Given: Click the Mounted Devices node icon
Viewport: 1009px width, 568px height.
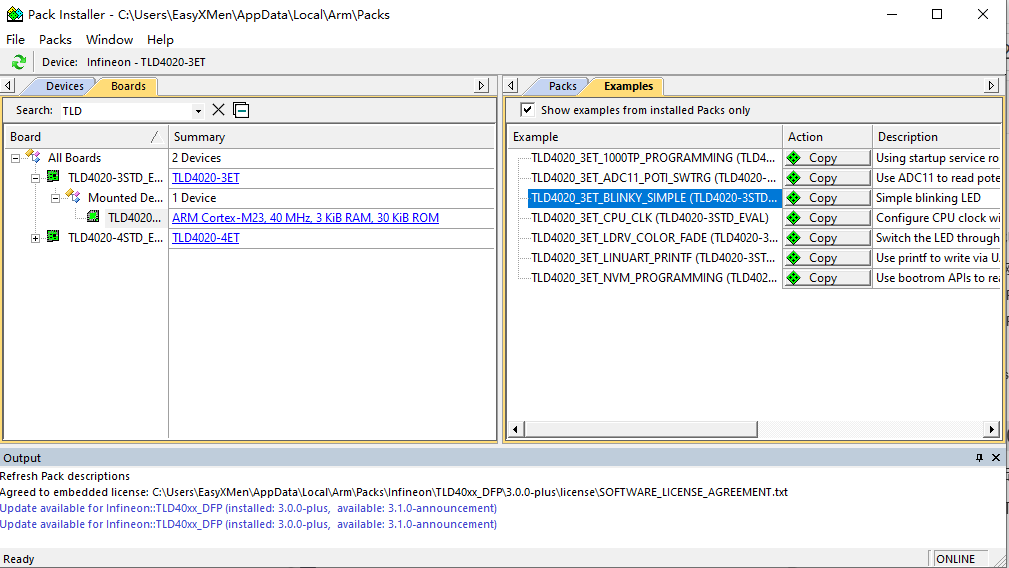Looking at the screenshot, I should click(73, 196).
